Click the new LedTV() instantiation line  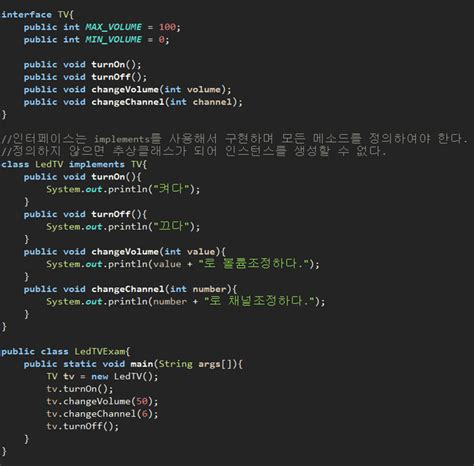click(x=102, y=376)
